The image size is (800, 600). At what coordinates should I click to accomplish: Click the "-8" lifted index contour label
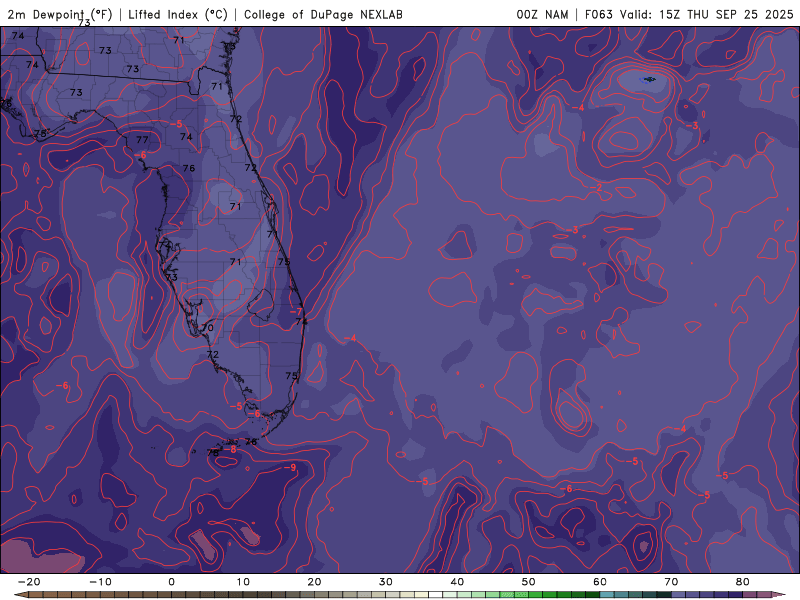coord(230,449)
